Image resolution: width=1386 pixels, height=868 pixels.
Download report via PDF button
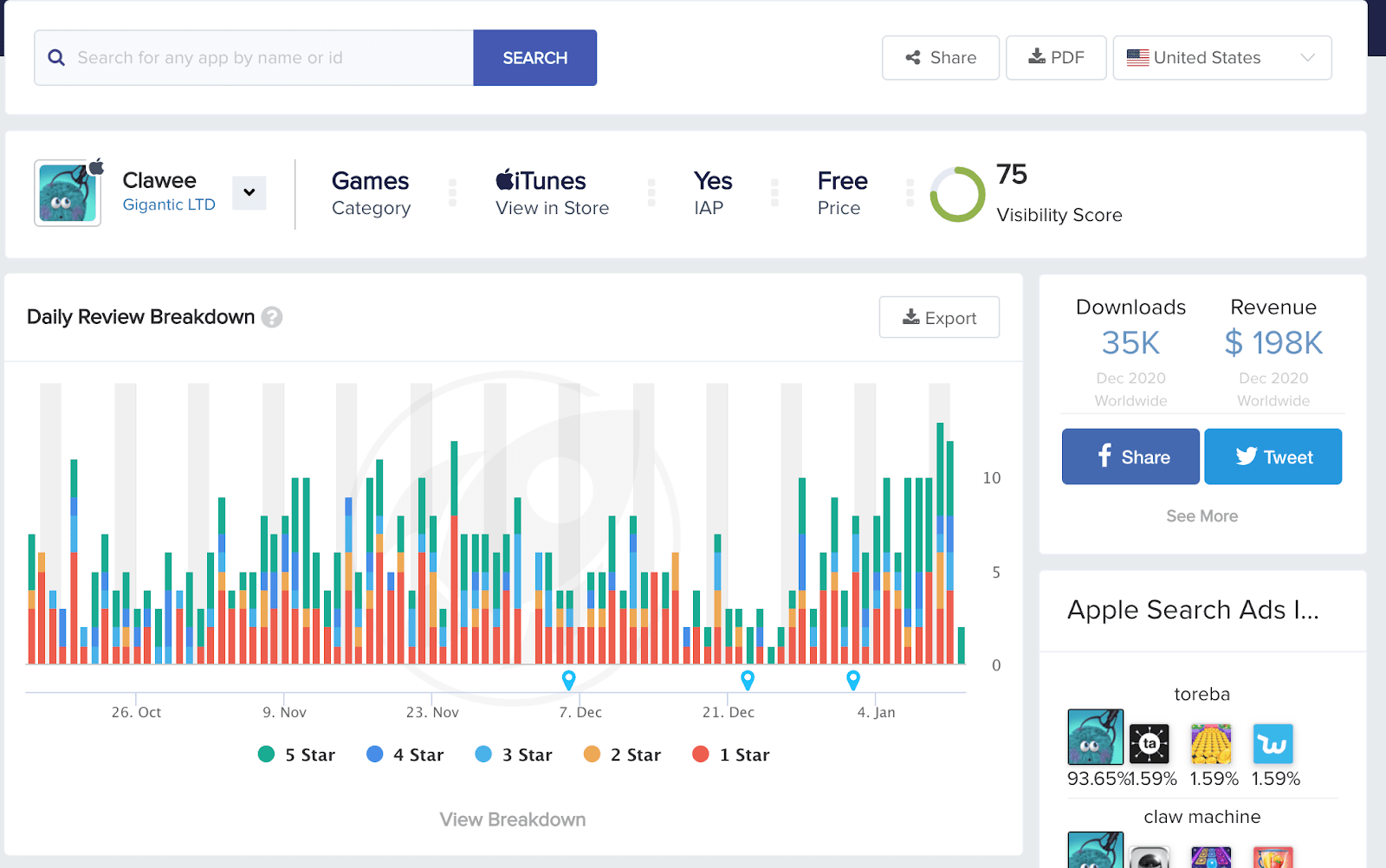tap(1056, 58)
